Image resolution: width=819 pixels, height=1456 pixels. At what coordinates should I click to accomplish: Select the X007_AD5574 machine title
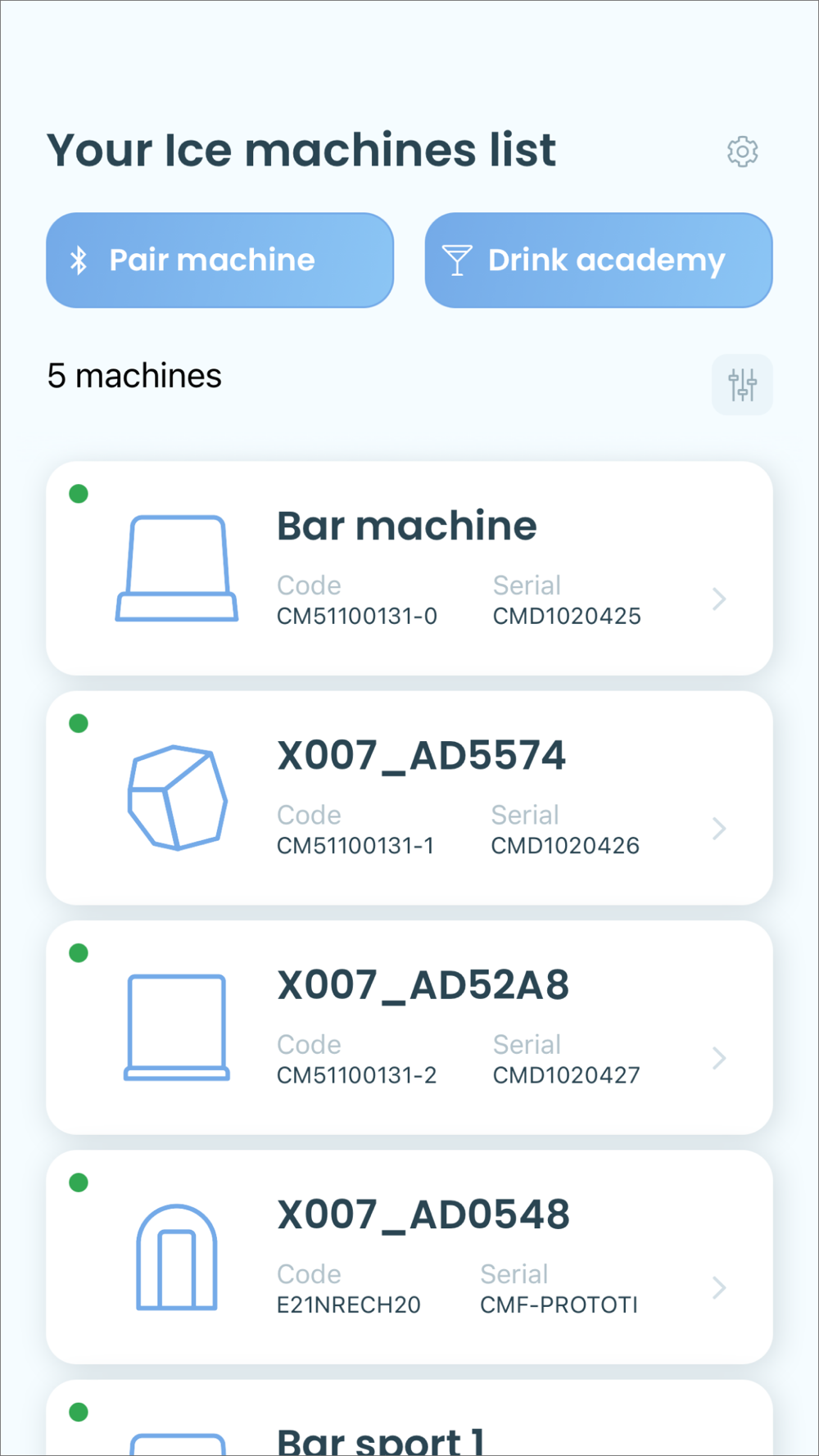coord(422,756)
